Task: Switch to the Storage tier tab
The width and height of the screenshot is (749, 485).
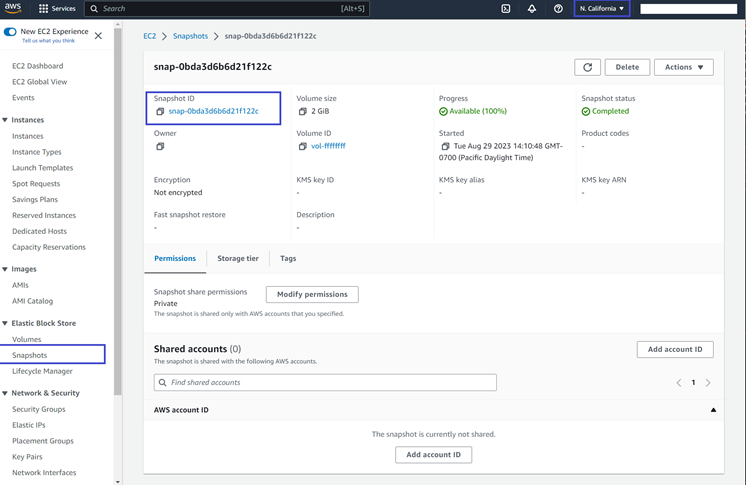Action: [238, 258]
